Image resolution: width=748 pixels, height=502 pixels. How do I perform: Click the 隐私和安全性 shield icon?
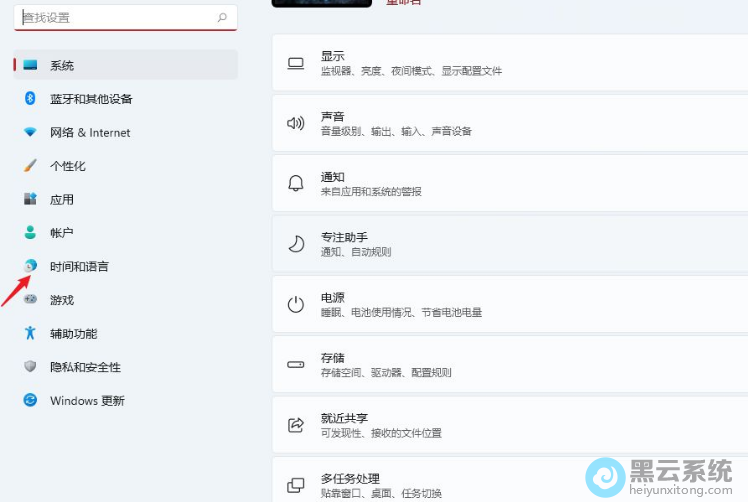30,367
